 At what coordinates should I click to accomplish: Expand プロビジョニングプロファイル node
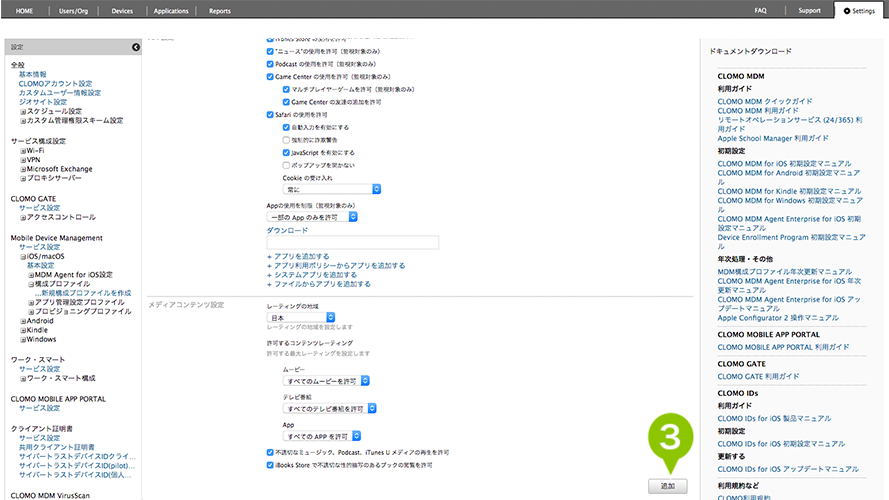pyautogui.click(x=31, y=312)
